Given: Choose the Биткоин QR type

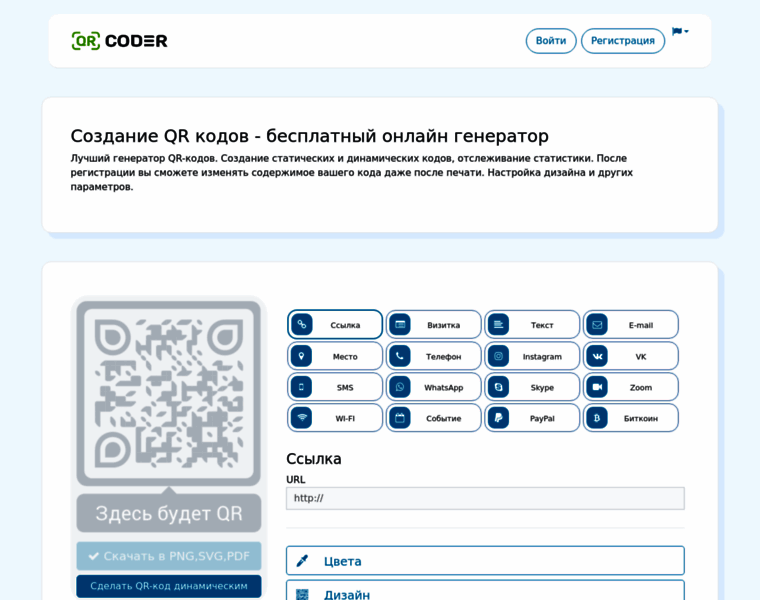Looking at the screenshot, I should click(x=631, y=418).
